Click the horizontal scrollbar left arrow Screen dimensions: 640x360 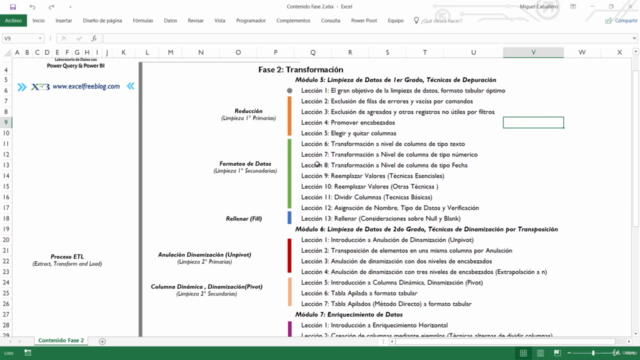click(392, 341)
